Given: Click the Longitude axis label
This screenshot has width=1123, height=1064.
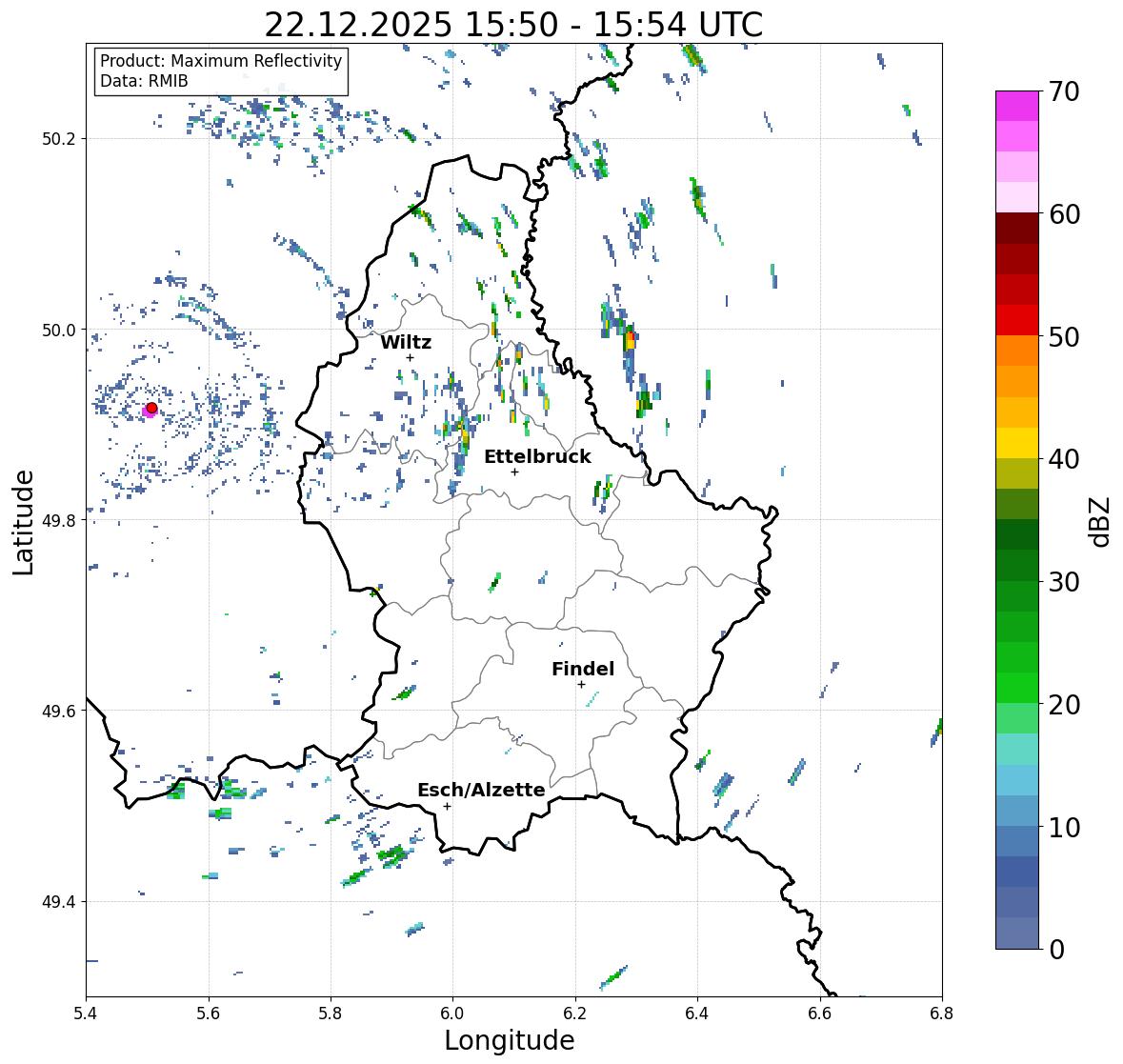Looking at the screenshot, I should (x=510, y=1040).
